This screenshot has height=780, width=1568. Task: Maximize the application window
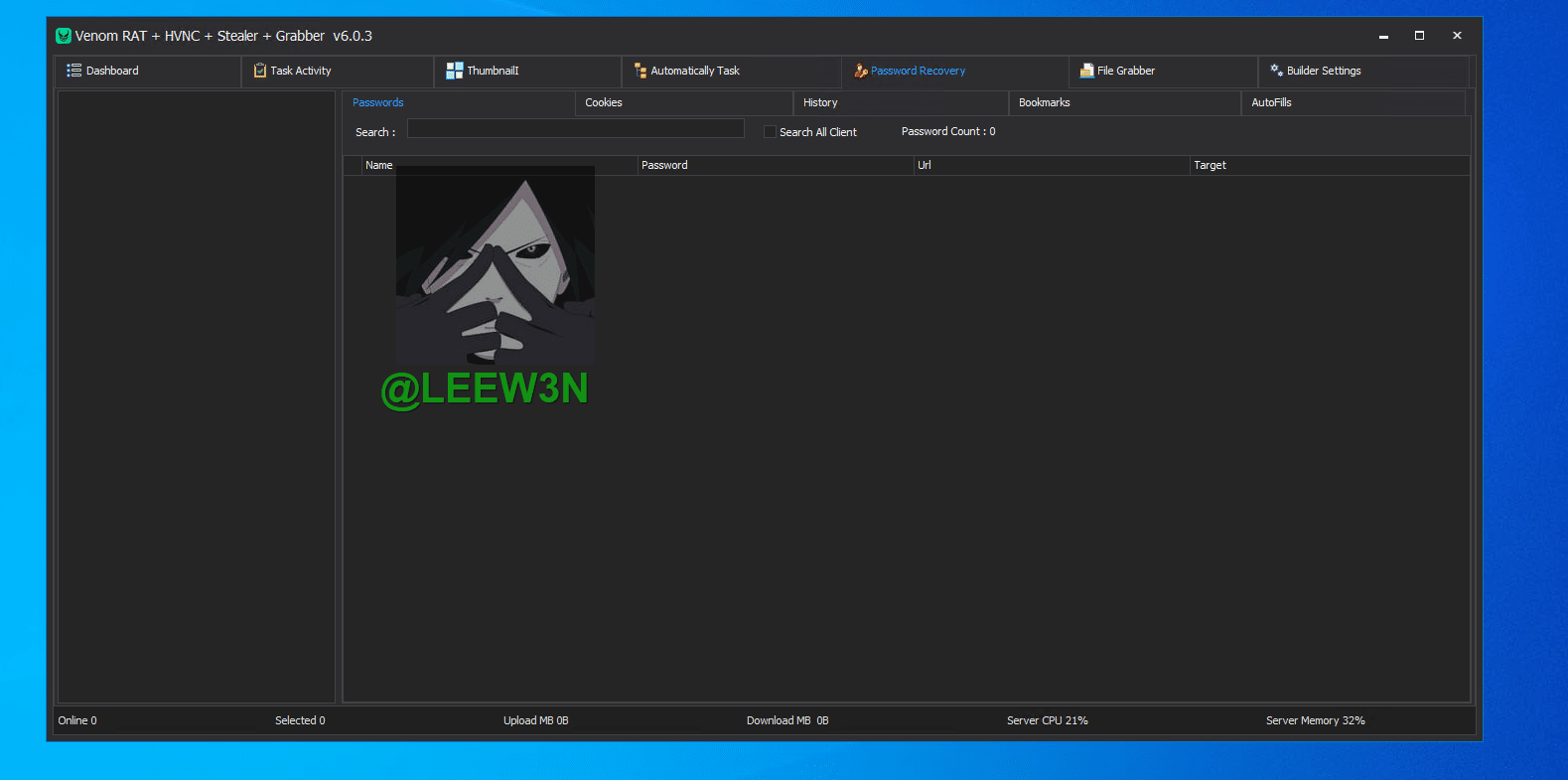[x=1419, y=36]
